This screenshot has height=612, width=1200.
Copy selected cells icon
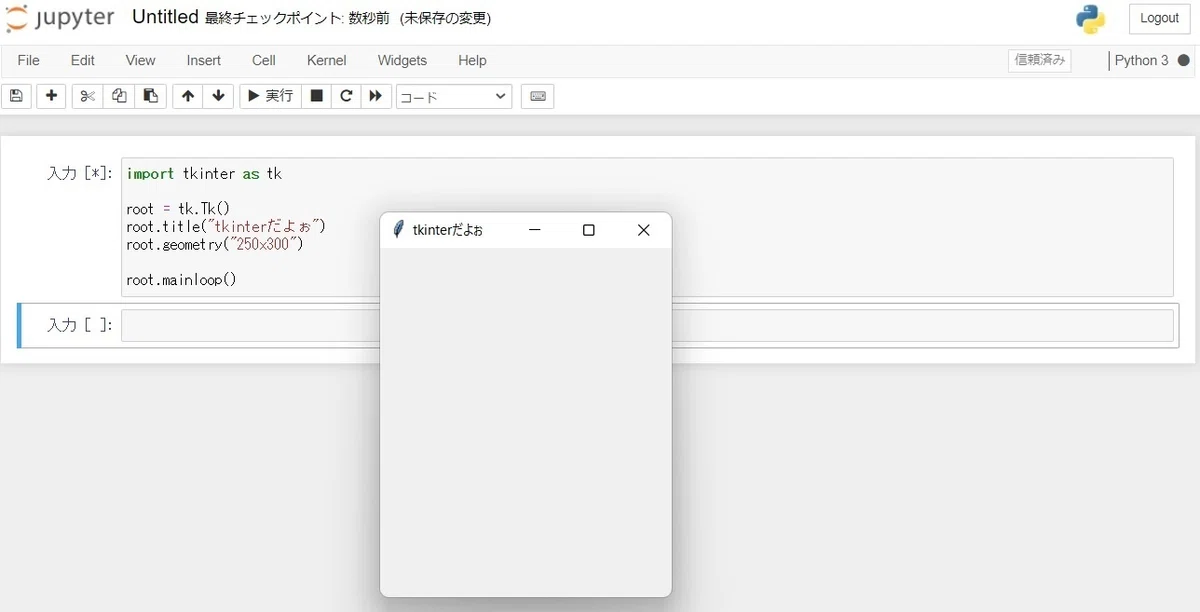click(x=119, y=96)
